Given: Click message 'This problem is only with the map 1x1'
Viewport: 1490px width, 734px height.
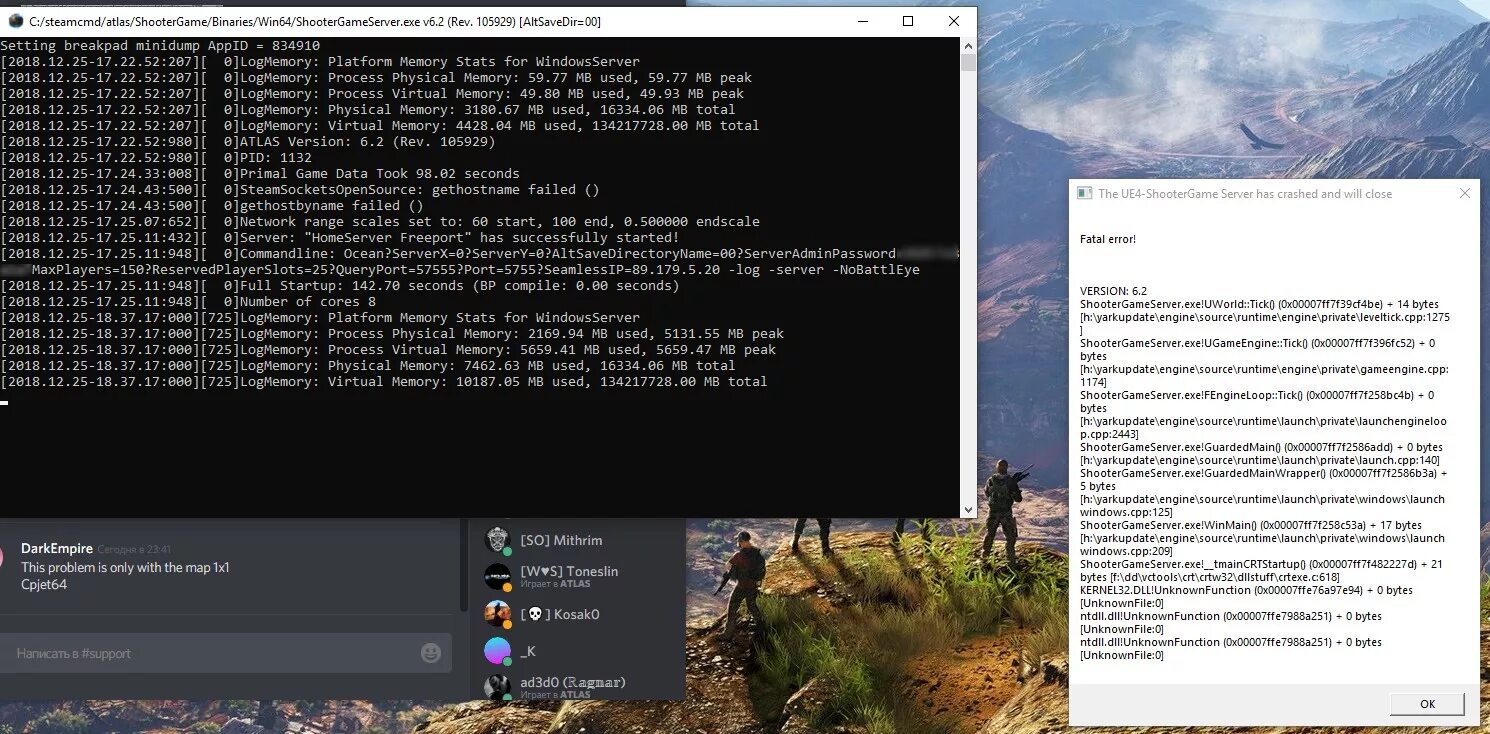Looking at the screenshot, I should 125,567.
